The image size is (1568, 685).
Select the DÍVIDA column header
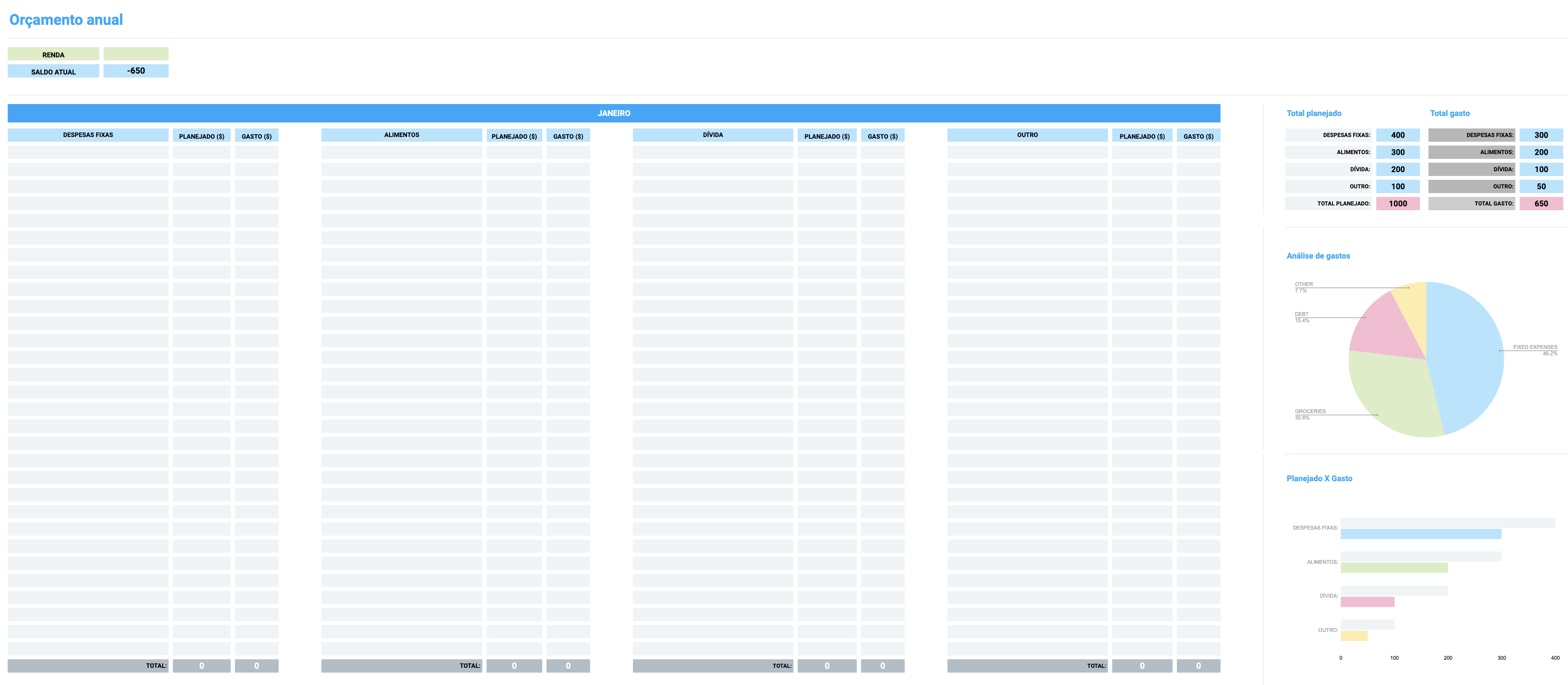point(713,135)
